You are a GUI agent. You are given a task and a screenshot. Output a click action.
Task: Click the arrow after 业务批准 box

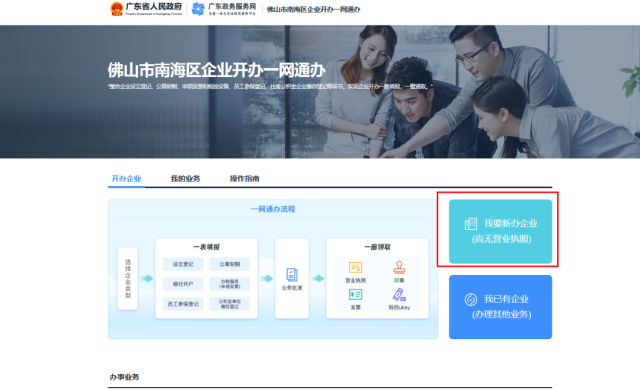318,279
